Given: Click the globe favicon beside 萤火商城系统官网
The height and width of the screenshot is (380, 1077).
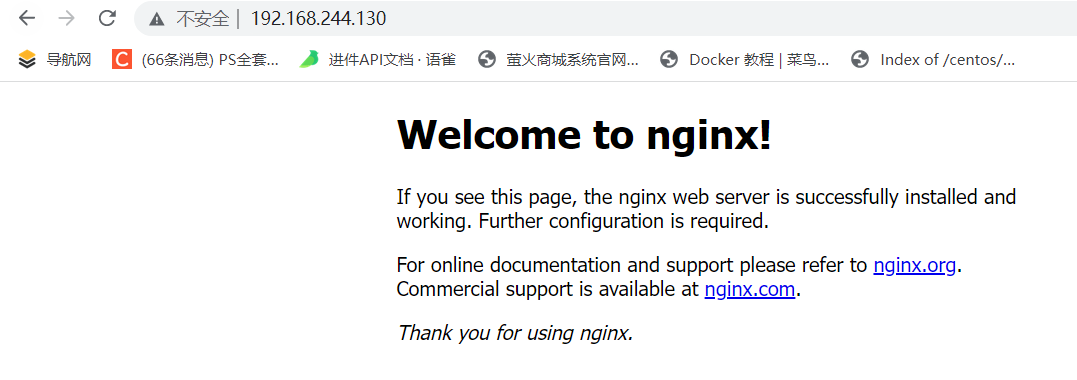Looking at the screenshot, I should tap(487, 60).
